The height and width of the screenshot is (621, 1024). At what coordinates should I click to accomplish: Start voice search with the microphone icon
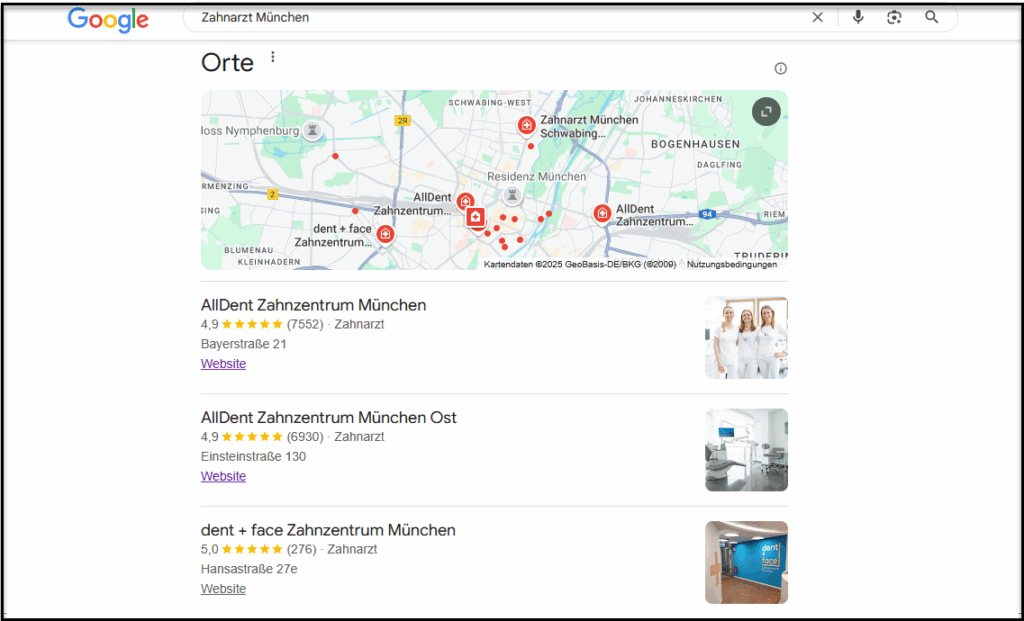(x=858, y=18)
